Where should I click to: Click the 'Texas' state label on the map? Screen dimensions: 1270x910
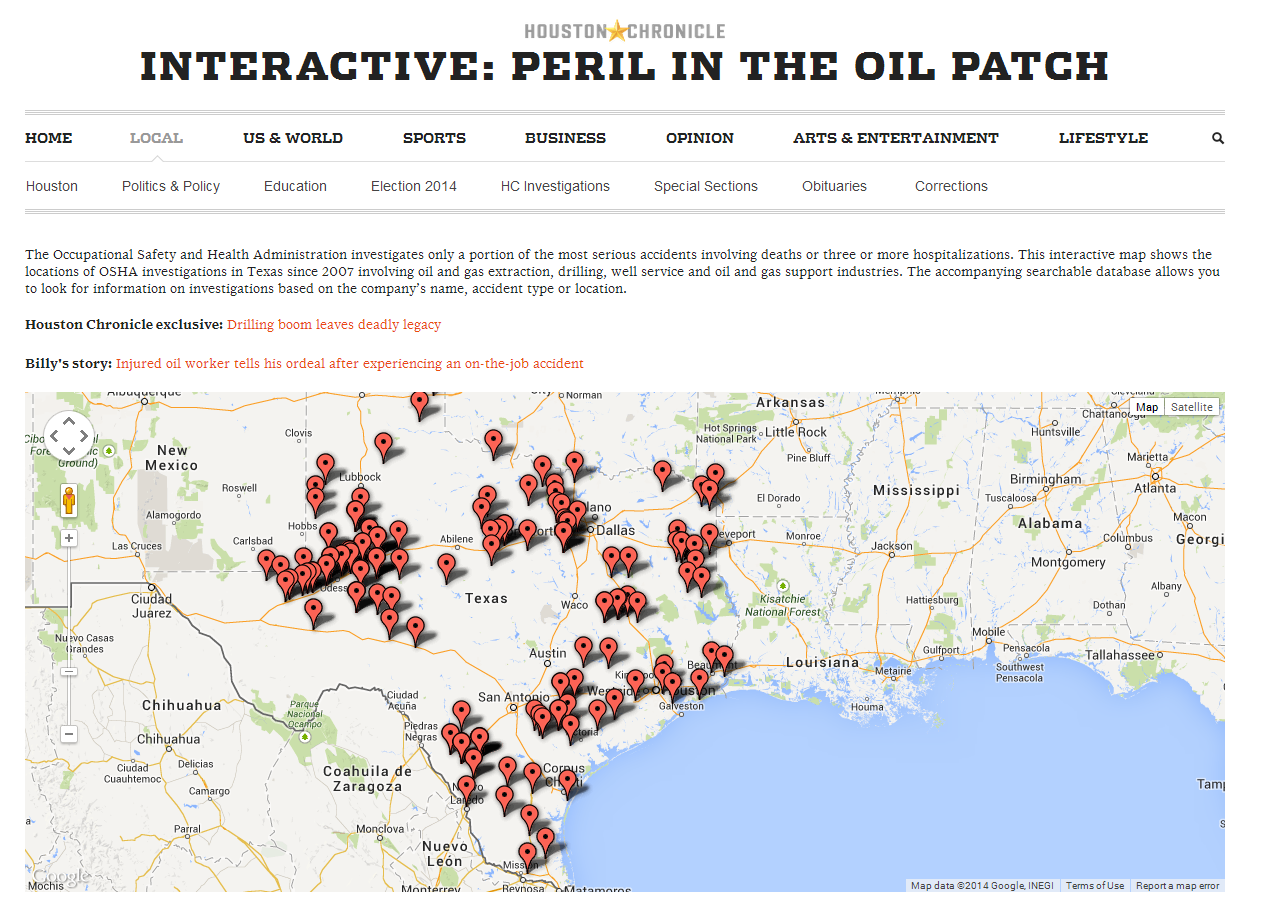(486, 598)
